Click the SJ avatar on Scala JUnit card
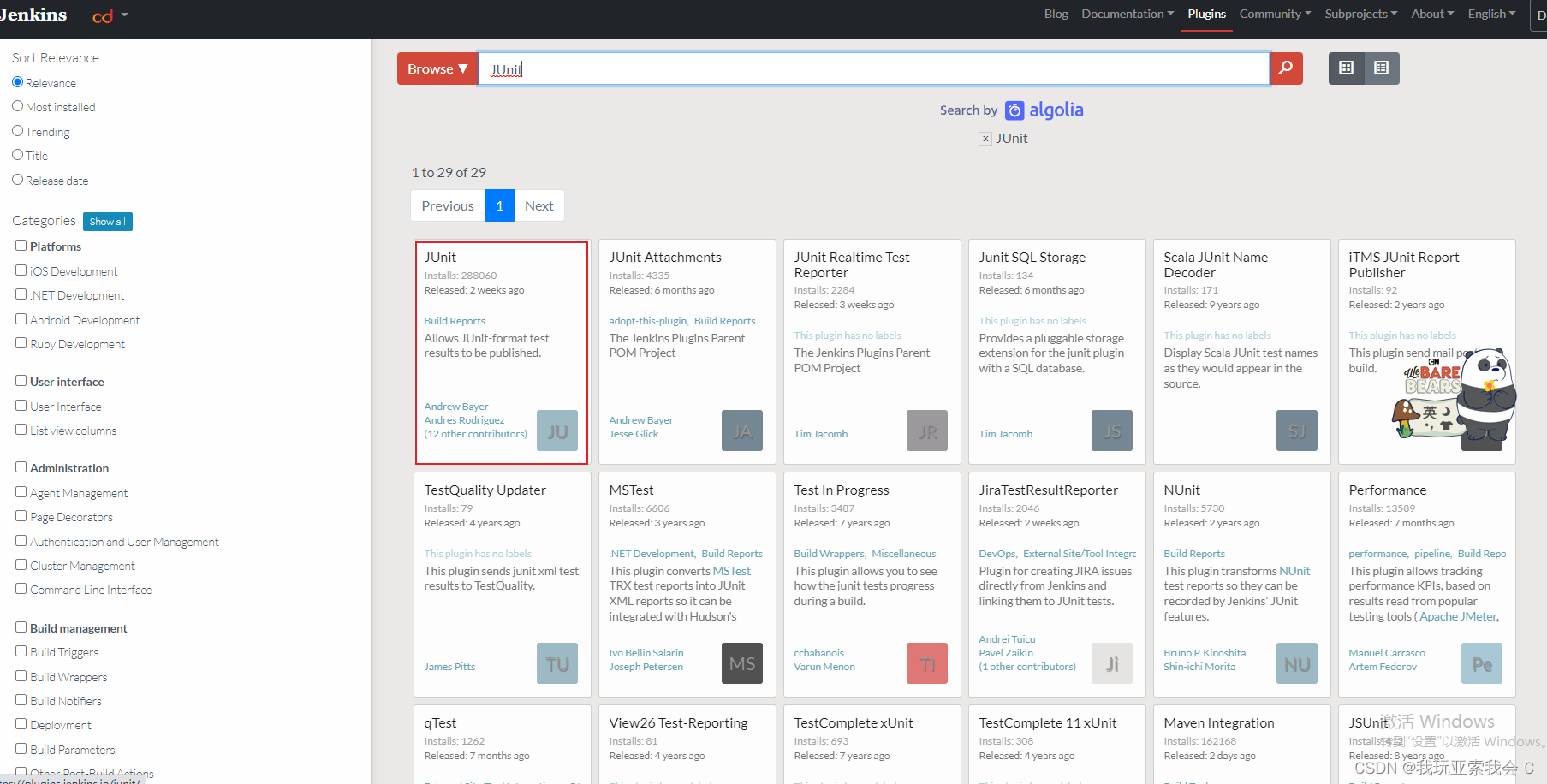Viewport: 1547px width, 784px height. (1297, 431)
